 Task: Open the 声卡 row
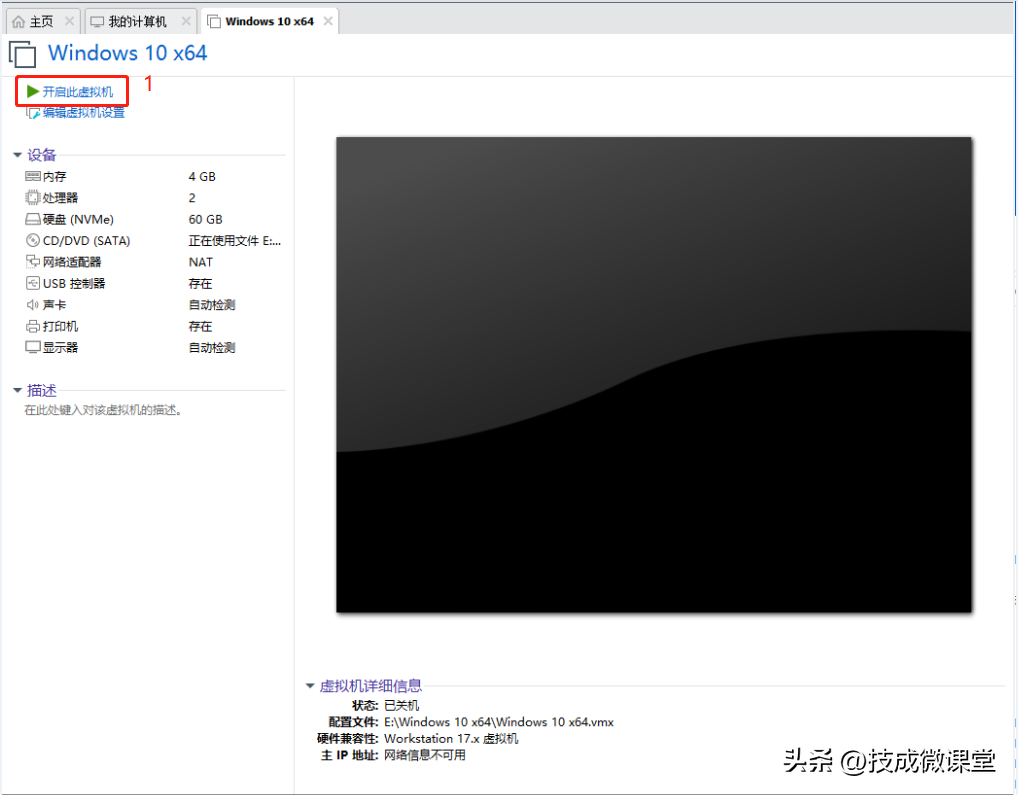tap(153, 305)
